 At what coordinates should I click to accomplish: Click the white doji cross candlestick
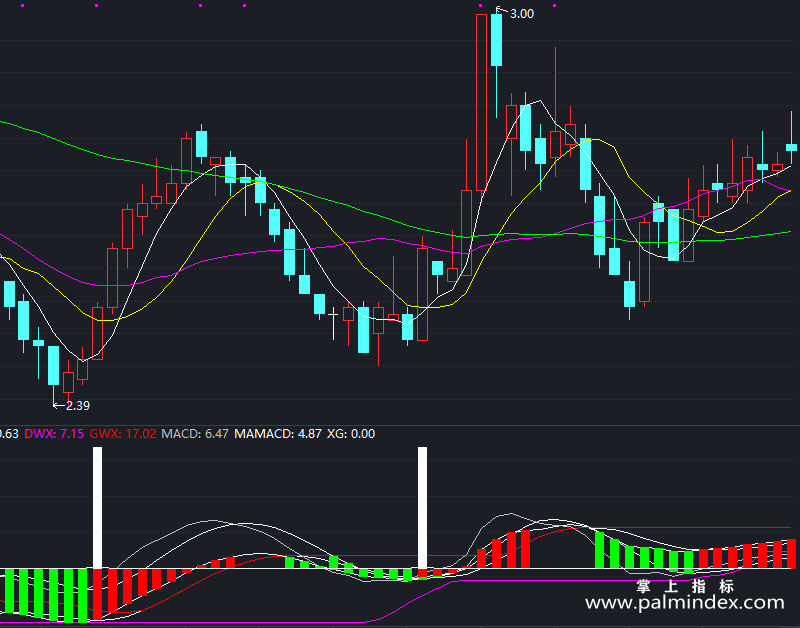click(x=334, y=322)
